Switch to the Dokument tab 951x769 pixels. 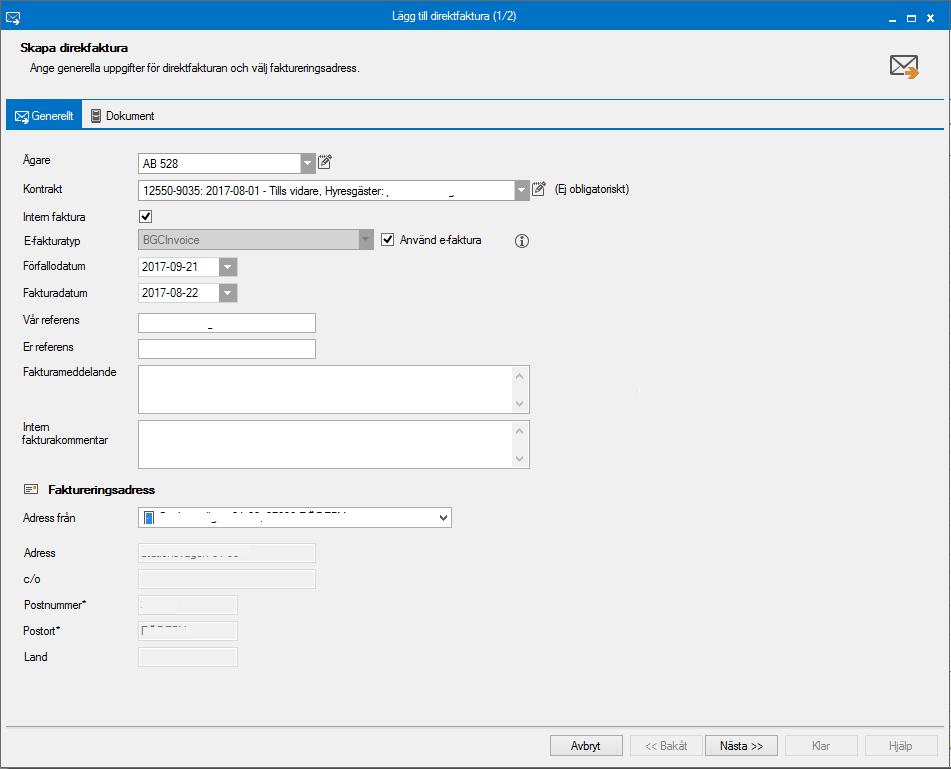pyautogui.click(x=123, y=116)
